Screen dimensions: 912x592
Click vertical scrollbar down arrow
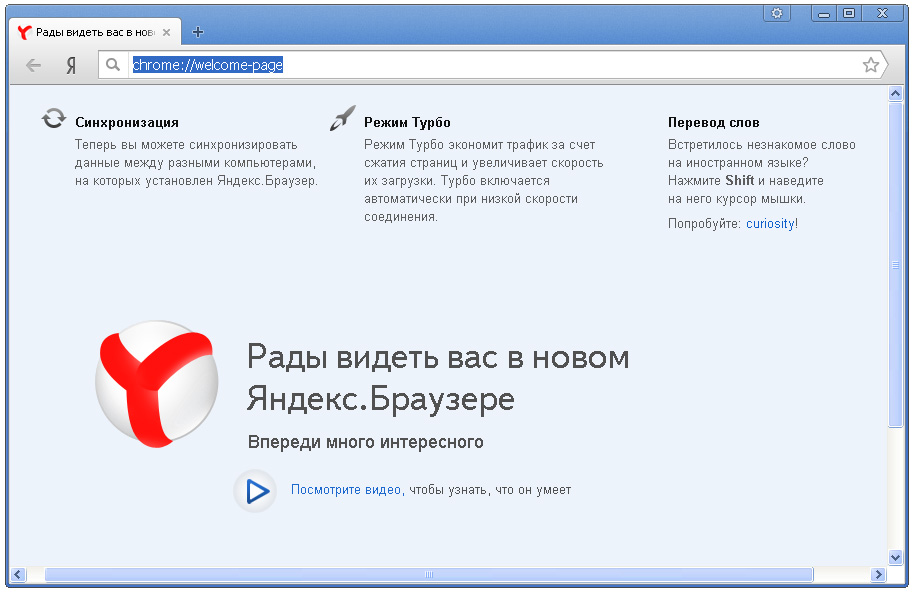[x=896, y=558]
